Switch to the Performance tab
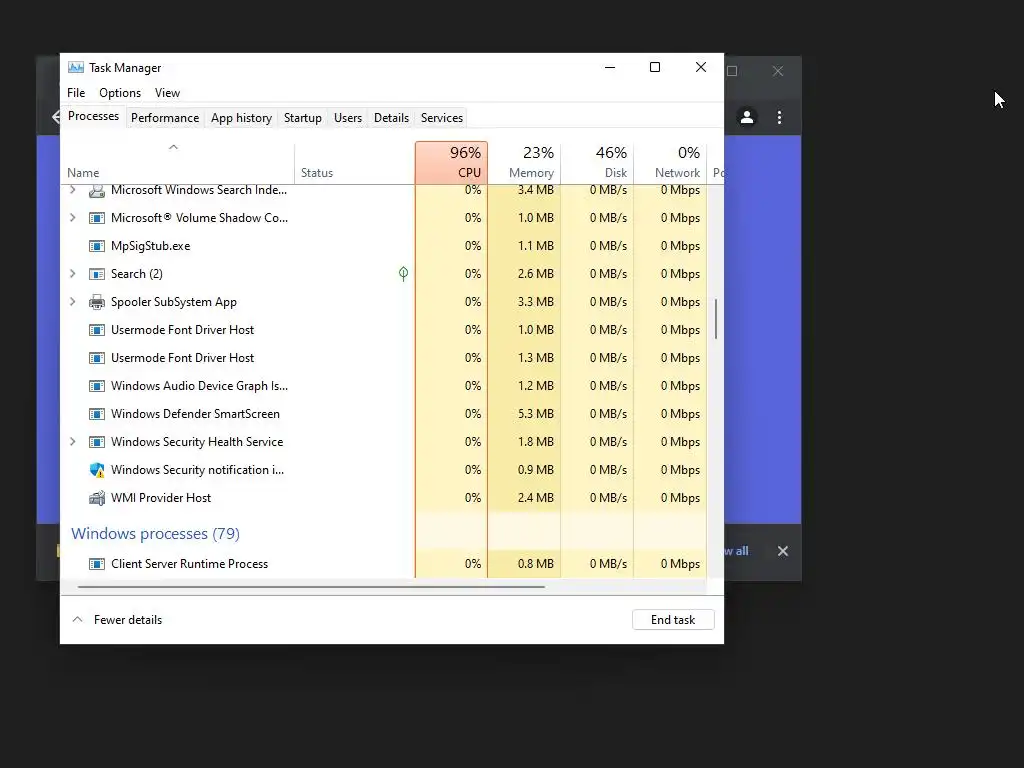 165,118
